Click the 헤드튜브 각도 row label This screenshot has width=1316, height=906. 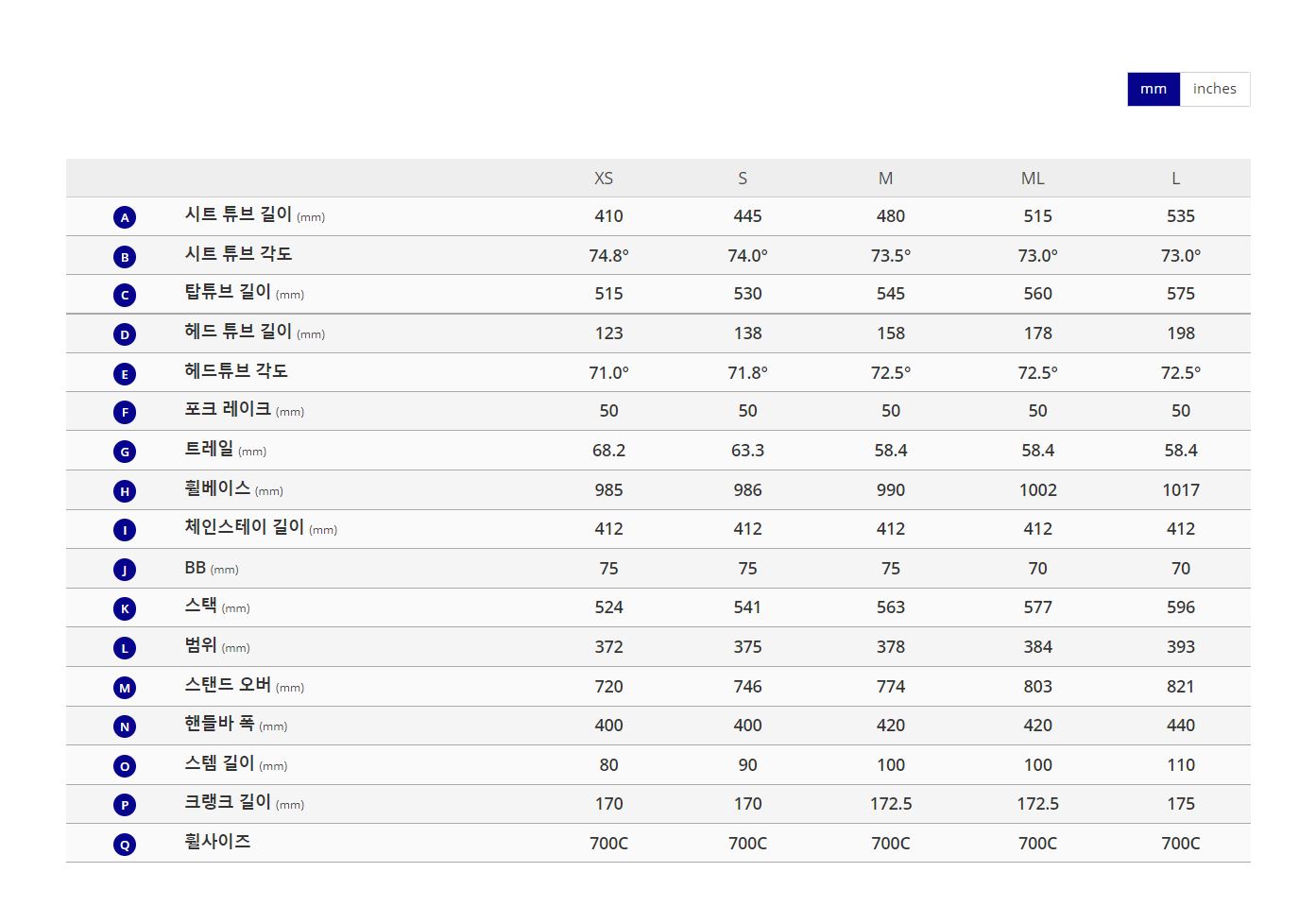[236, 370]
